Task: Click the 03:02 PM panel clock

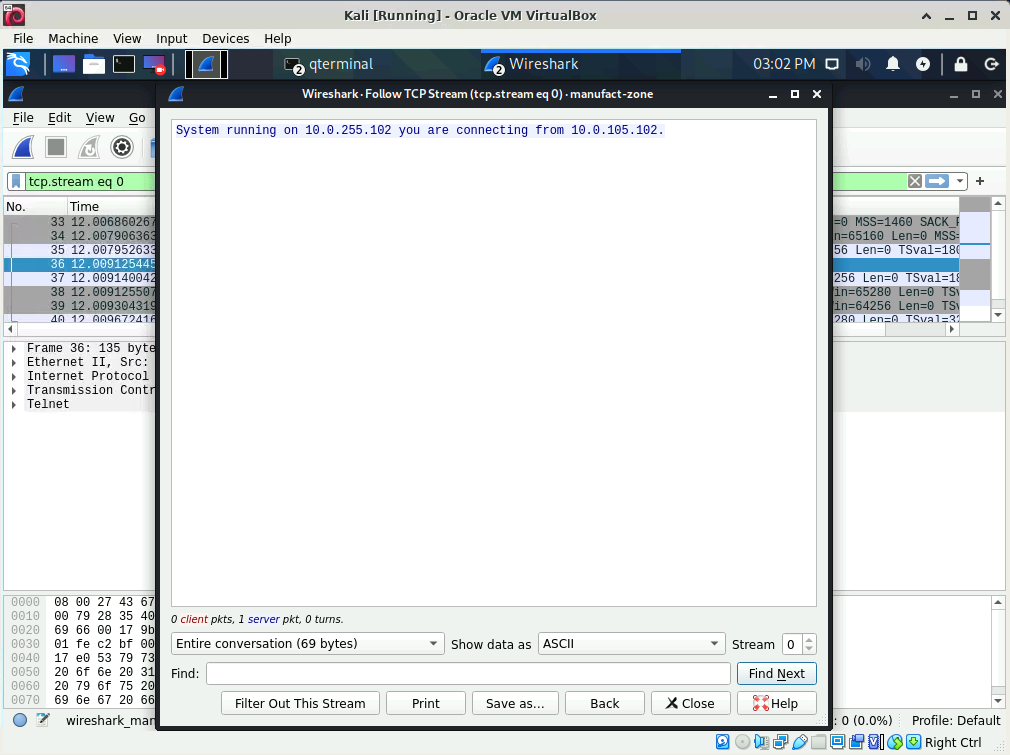Action: tap(784, 64)
